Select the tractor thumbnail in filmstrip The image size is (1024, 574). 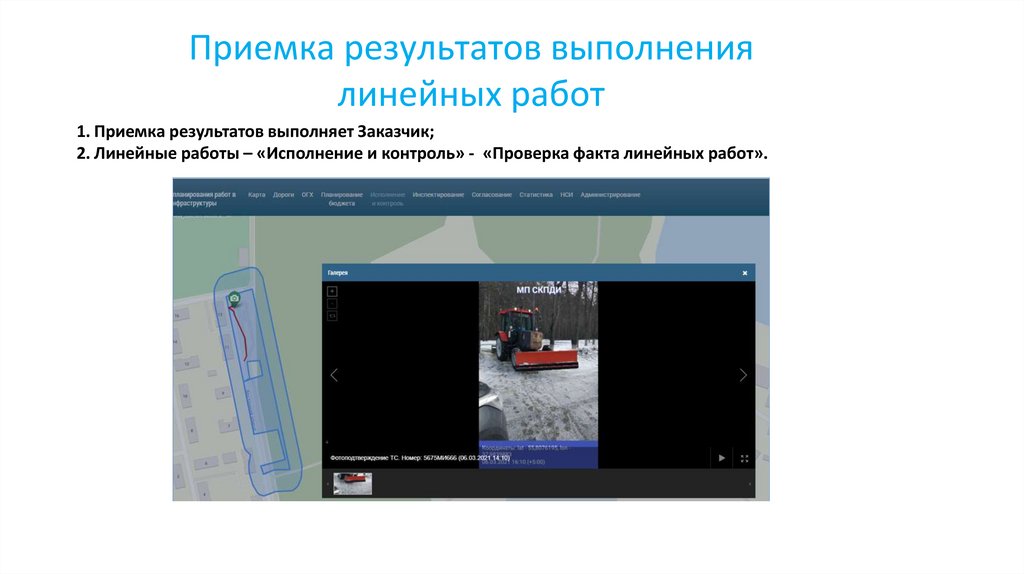(x=353, y=484)
